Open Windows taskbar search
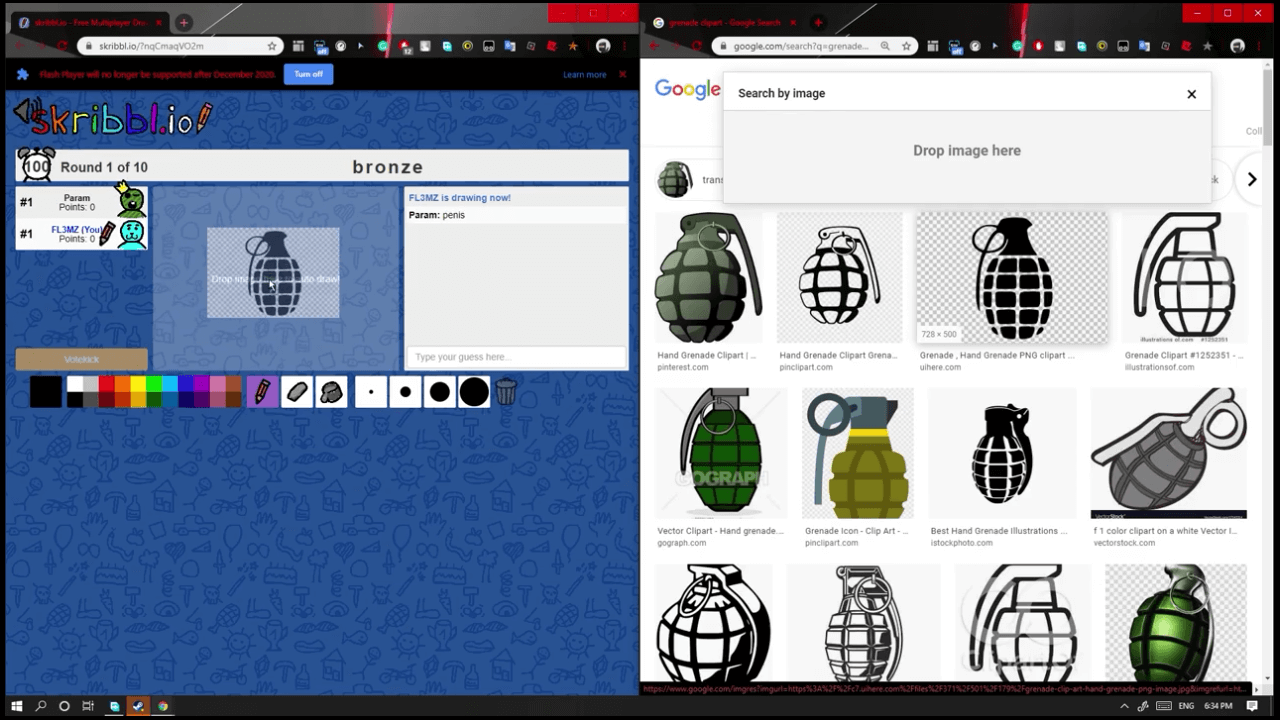1280x720 pixels. pos(41,706)
